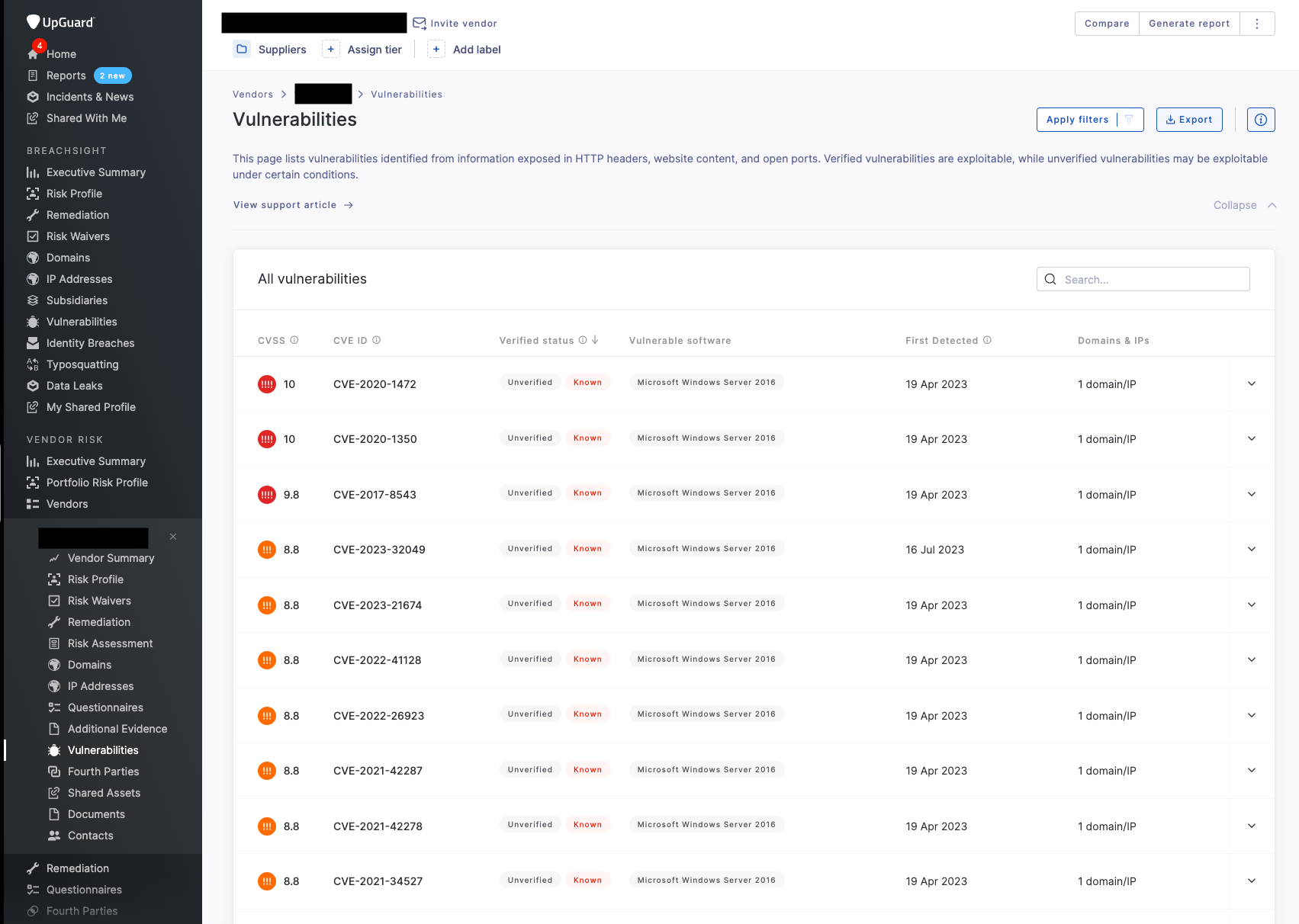Click the Questionnaires icon under vendor
Image resolution: width=1299 pixels, height=924 pixels.
54,707
